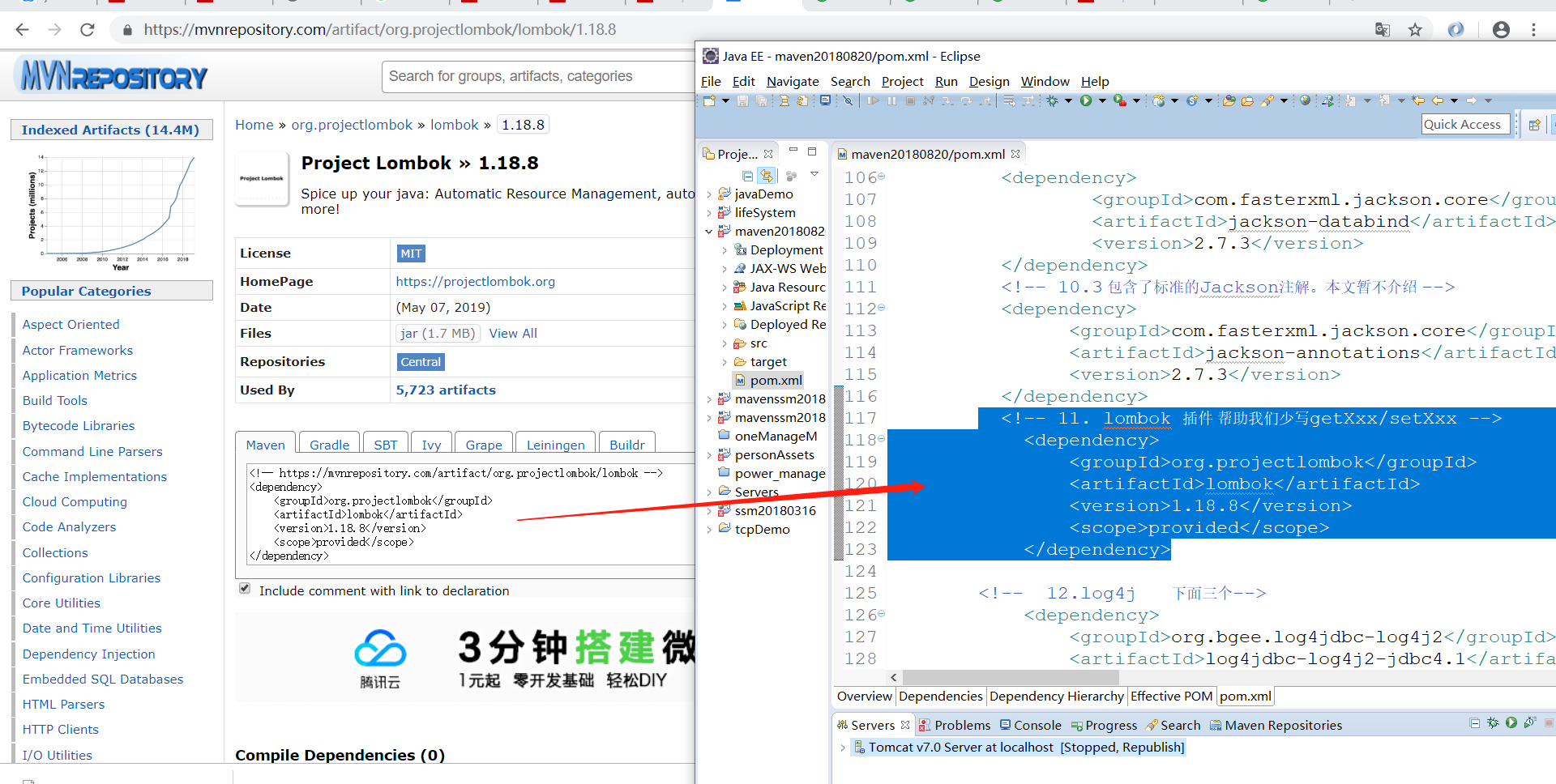Click the Open Perspective icon beside Quick Access

pyautogui.click(x=1534, y=125)
